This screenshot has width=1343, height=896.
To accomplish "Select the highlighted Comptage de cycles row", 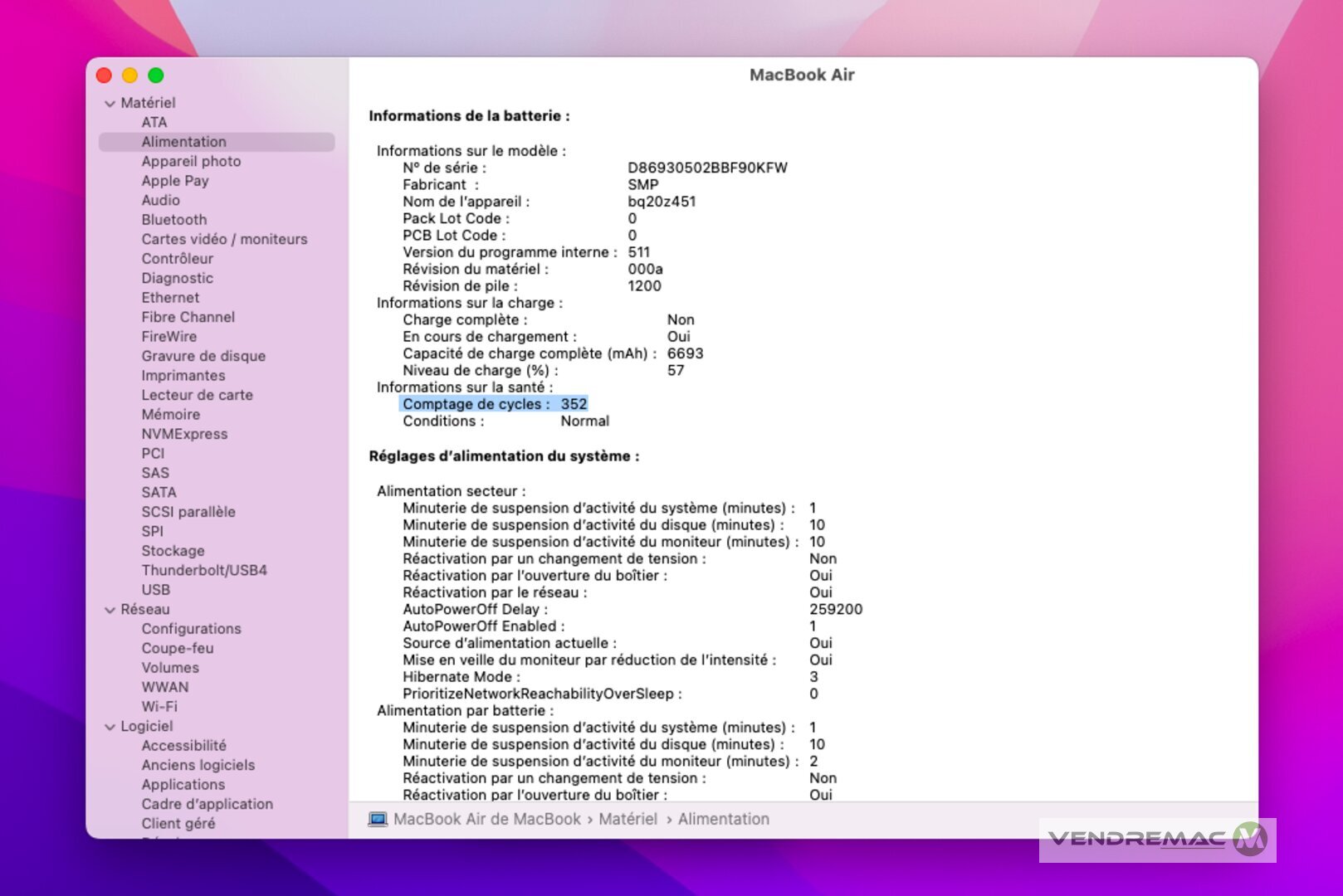I will [494, 404].
